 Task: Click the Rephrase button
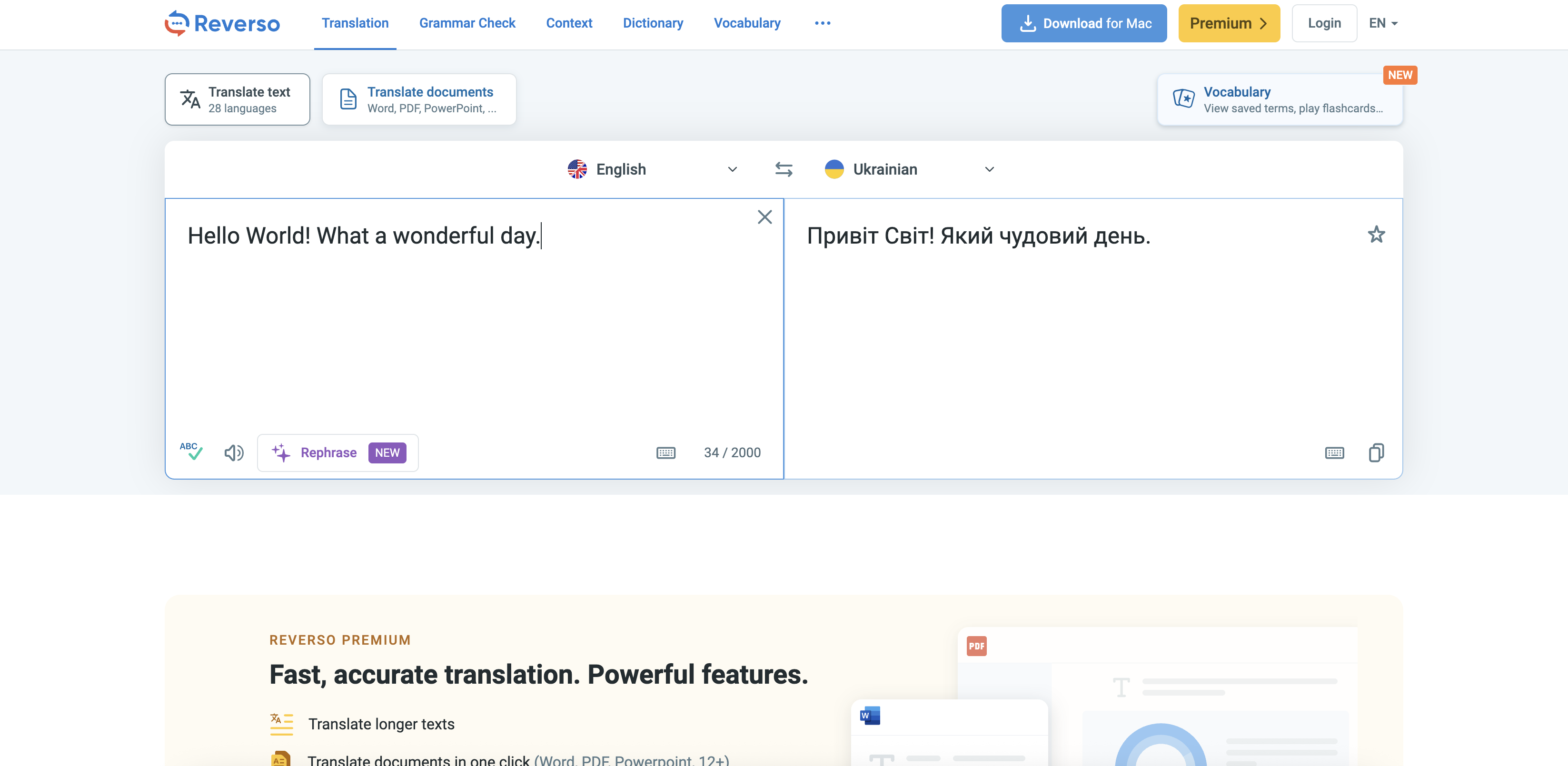point(338,452)
